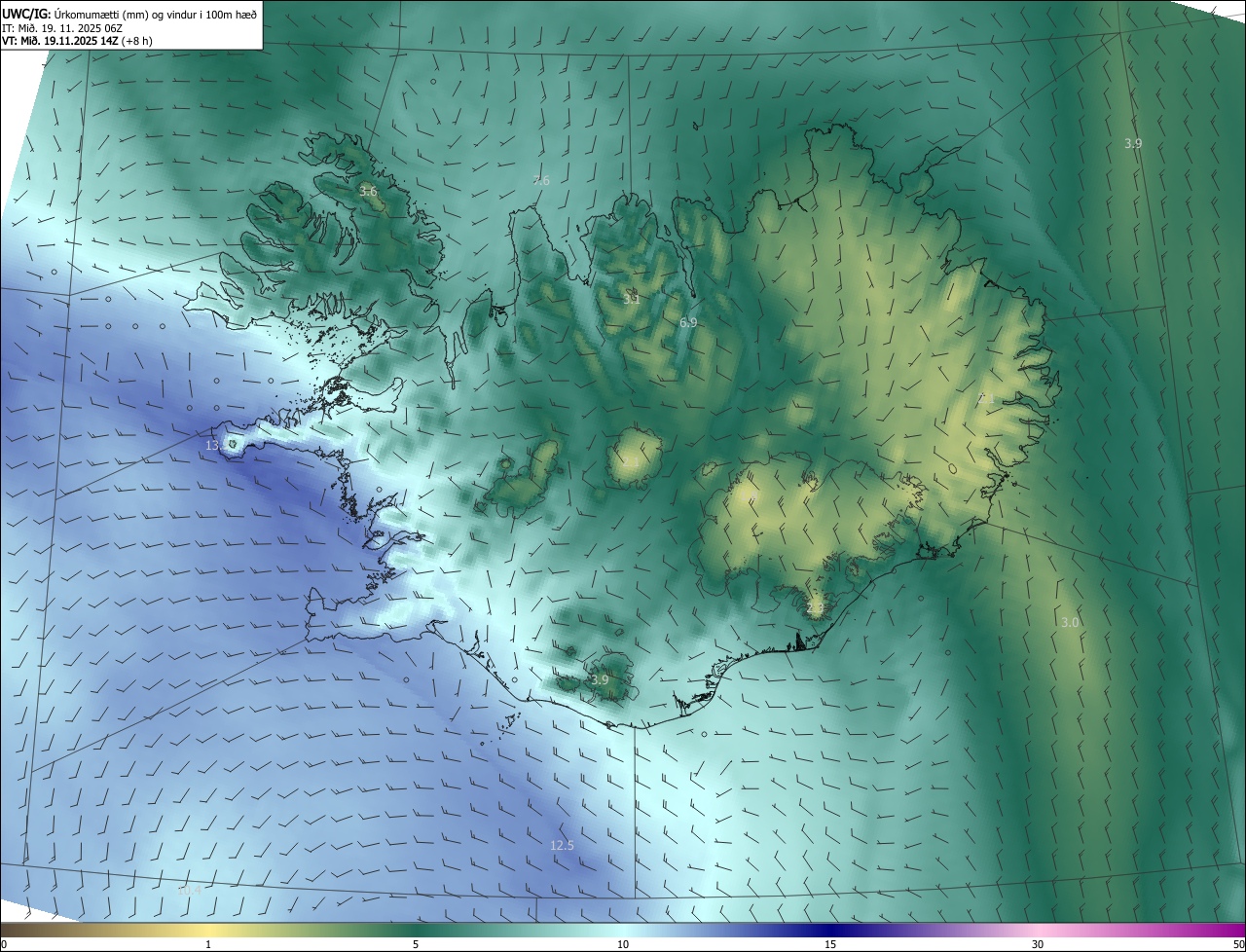Click the 2.1 value inside the round central glacier
Image resolution: width=1246 pixels, height=952 pixels.
632,460
